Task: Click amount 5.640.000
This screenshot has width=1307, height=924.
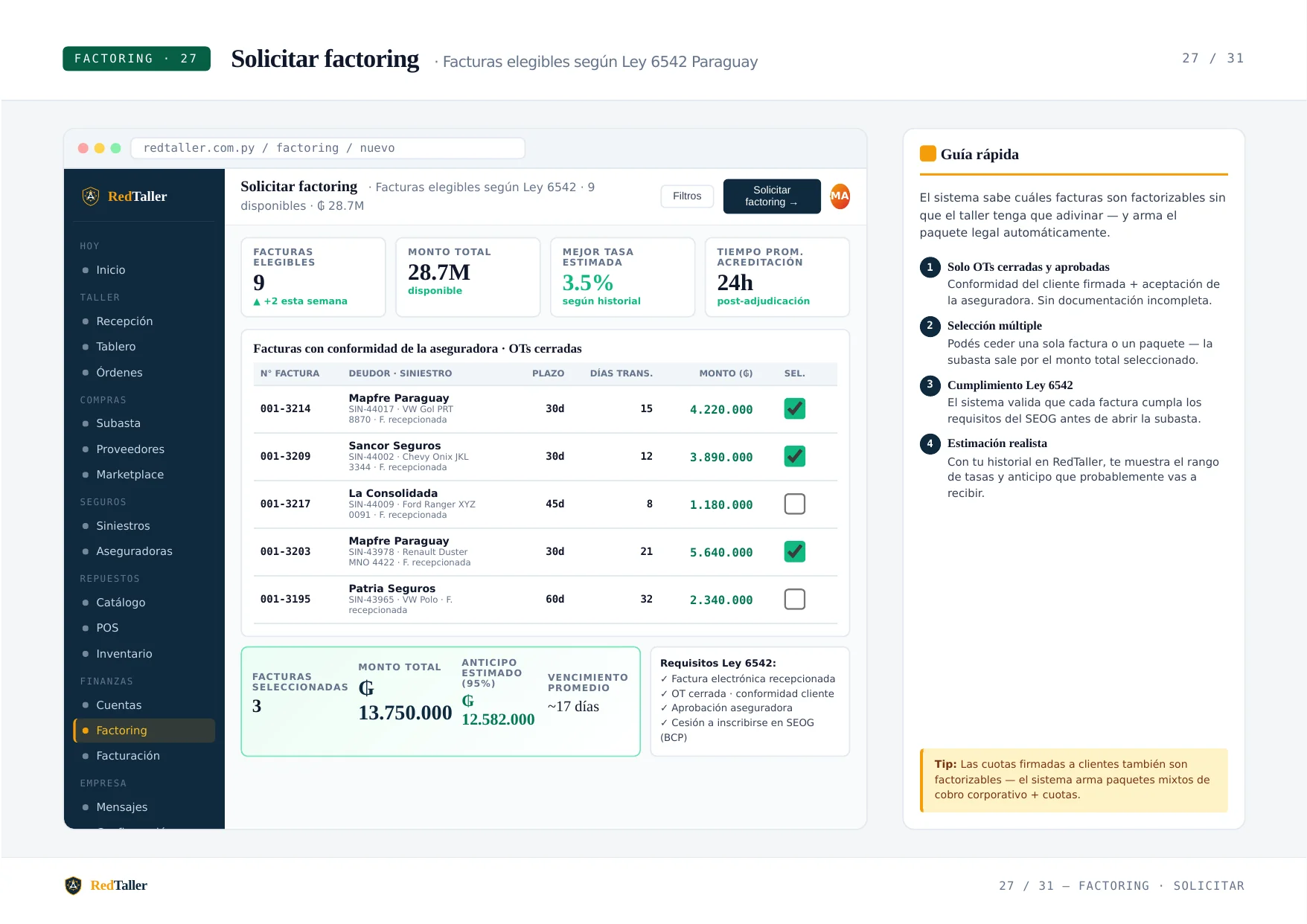Action: pos(720,552)
